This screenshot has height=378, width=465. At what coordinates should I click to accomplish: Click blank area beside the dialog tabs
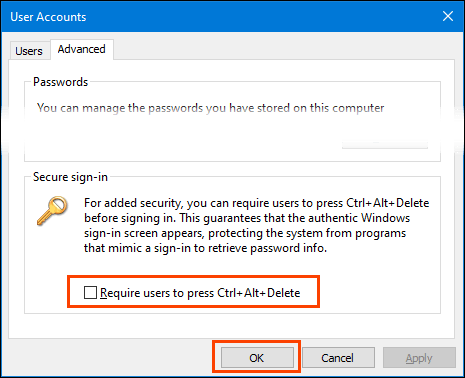[283, 48]
